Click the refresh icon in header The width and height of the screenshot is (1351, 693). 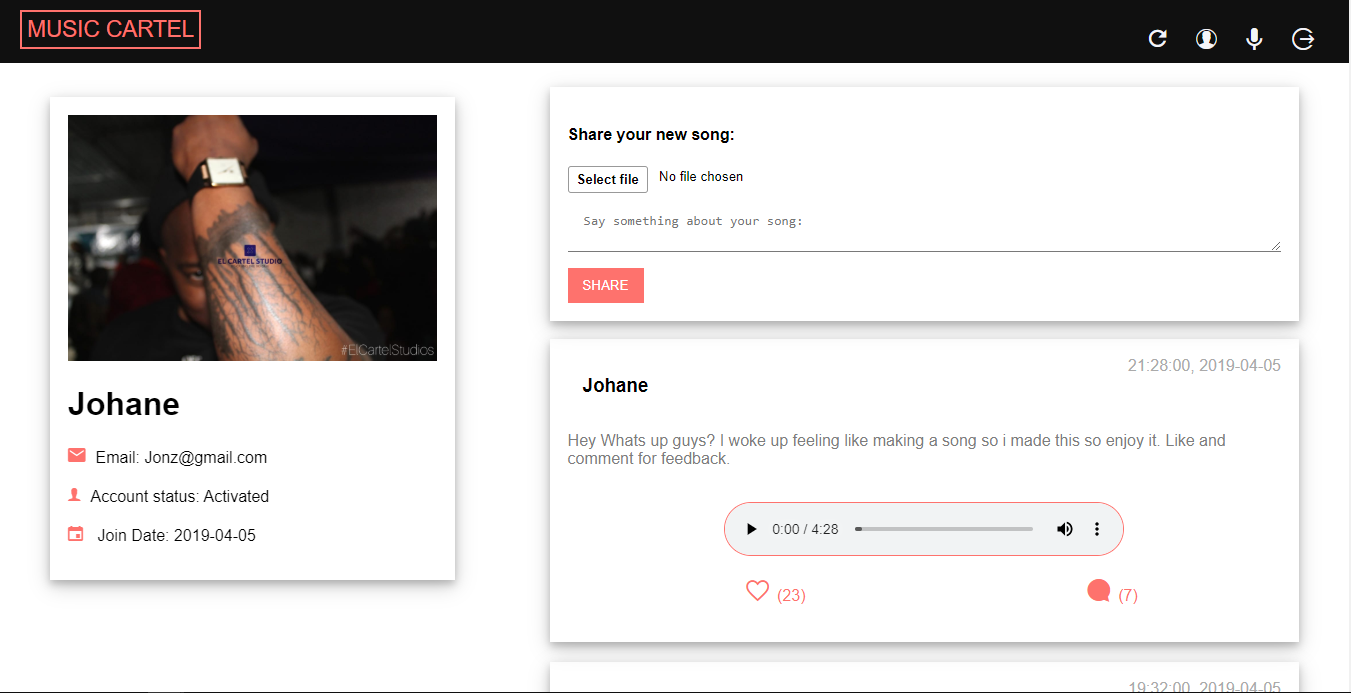click(1158, 39)
